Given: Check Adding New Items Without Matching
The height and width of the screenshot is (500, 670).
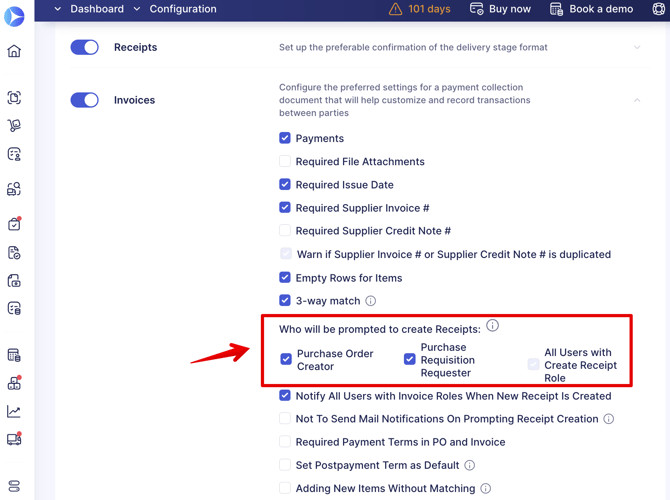Looking at the screenshot, I should pyautogui.click(x=285, y=488).
